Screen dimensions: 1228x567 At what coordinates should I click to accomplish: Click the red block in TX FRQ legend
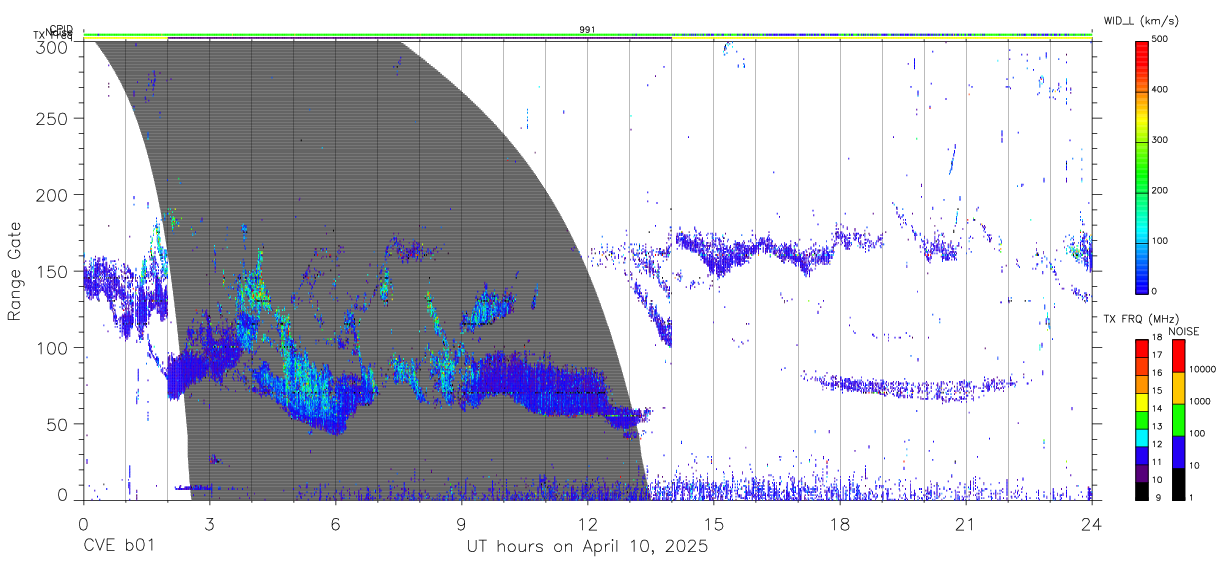tap(1141, 348)
